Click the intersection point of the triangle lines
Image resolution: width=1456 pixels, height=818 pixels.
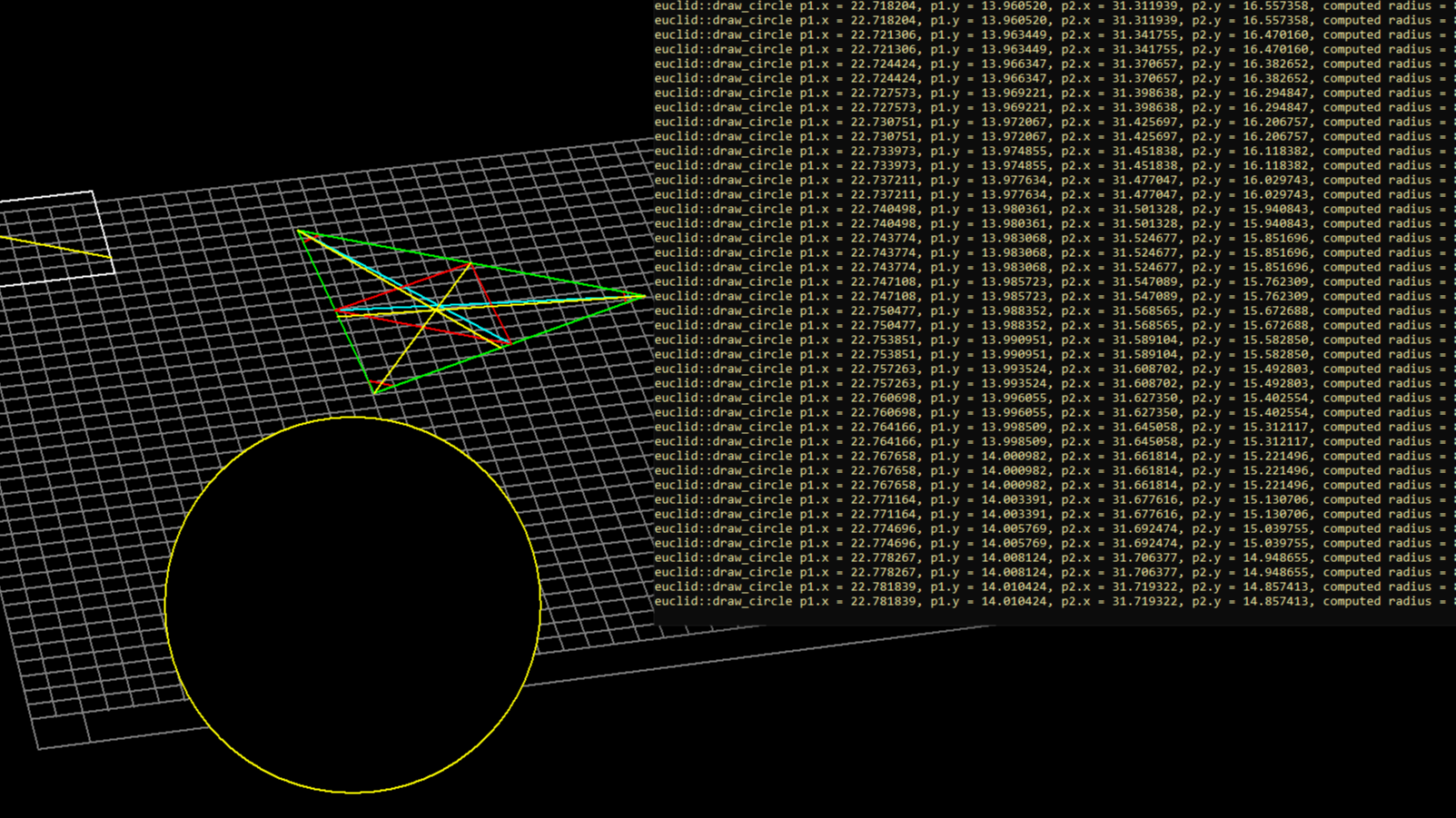(x=436, y=311)
